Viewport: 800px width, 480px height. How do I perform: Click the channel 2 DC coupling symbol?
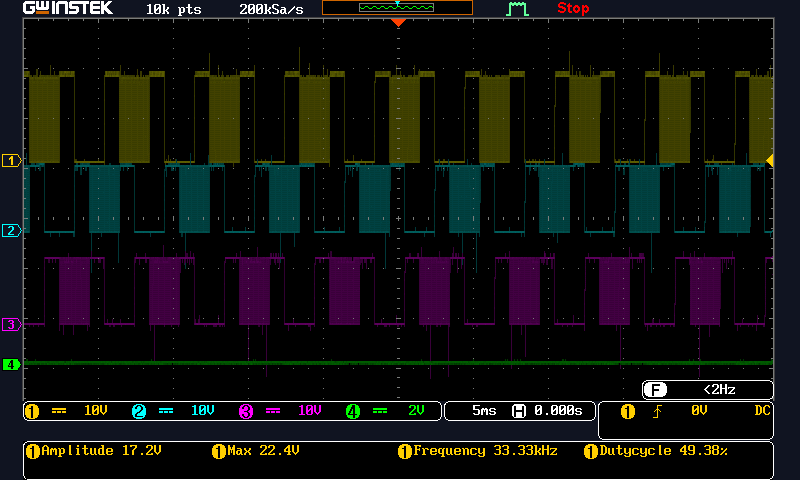click(x=166, y=411)
